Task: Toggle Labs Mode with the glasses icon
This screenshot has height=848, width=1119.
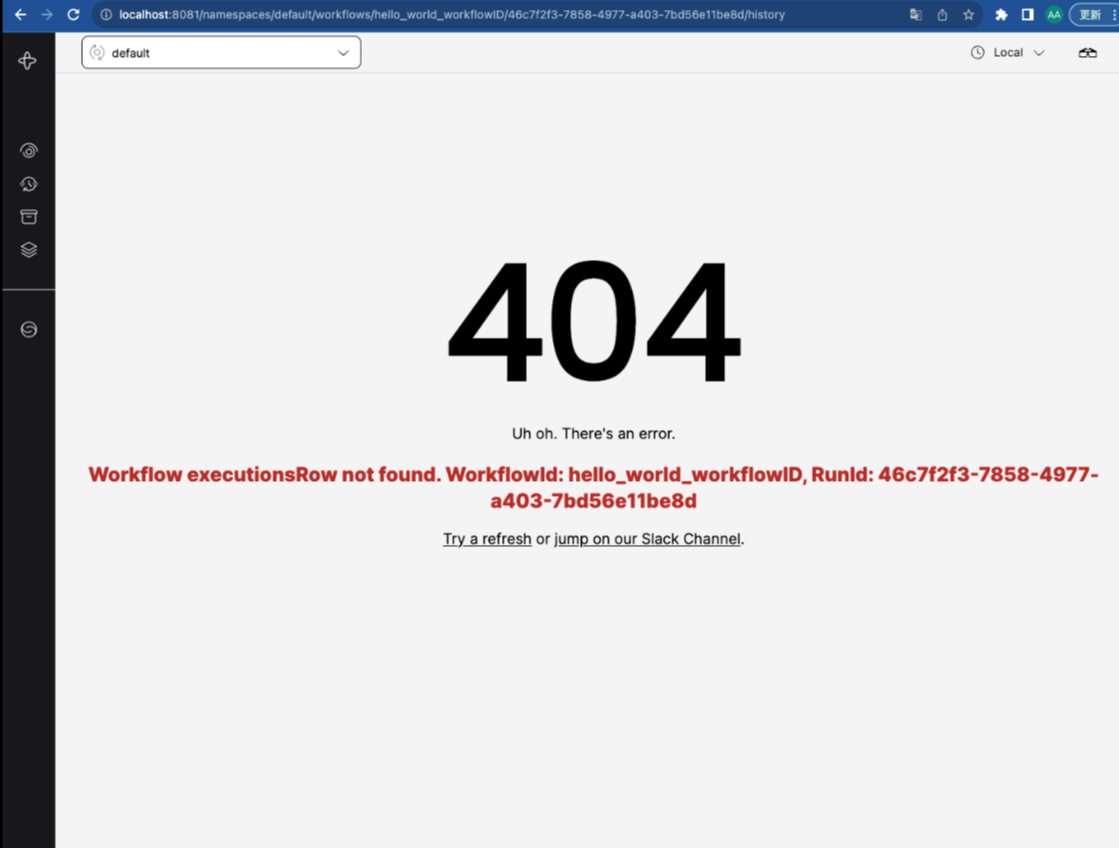Action: (1088, 52)
